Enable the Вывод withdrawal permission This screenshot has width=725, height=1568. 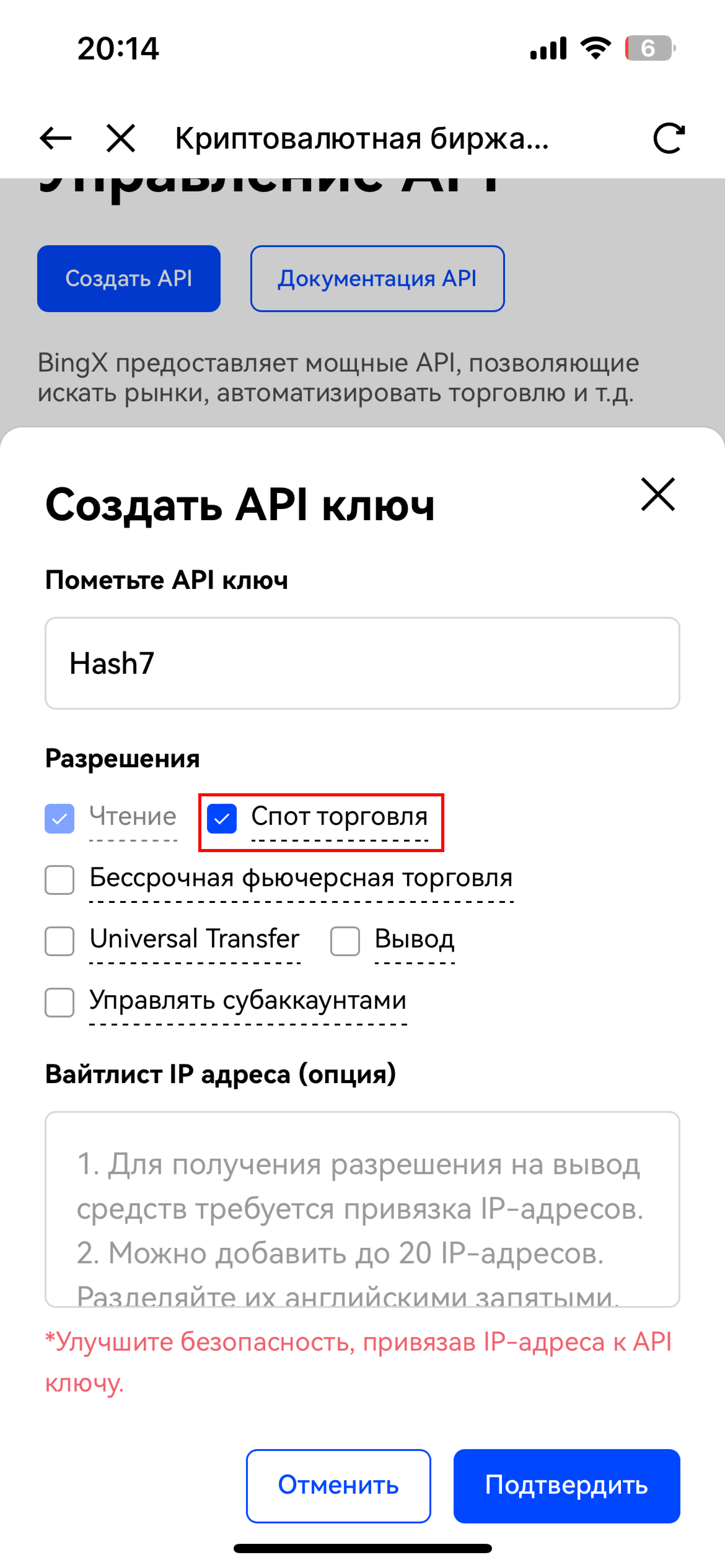pos(345,941)
